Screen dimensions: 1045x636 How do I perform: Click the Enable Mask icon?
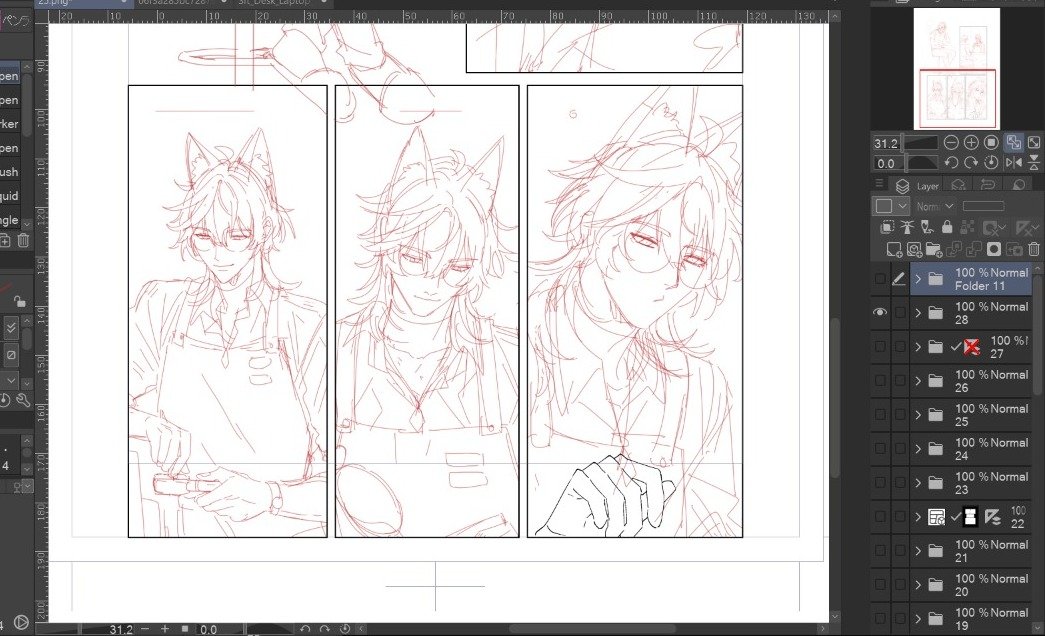994,228
